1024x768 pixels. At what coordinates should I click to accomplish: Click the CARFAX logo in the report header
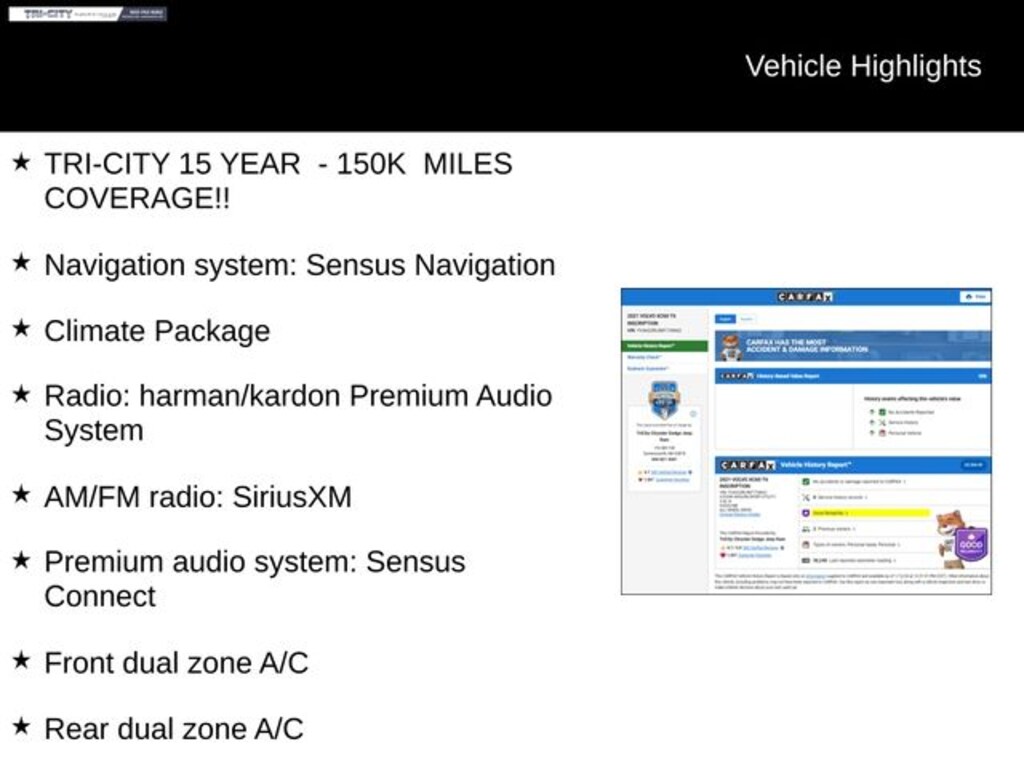click(x=805, y=297)
